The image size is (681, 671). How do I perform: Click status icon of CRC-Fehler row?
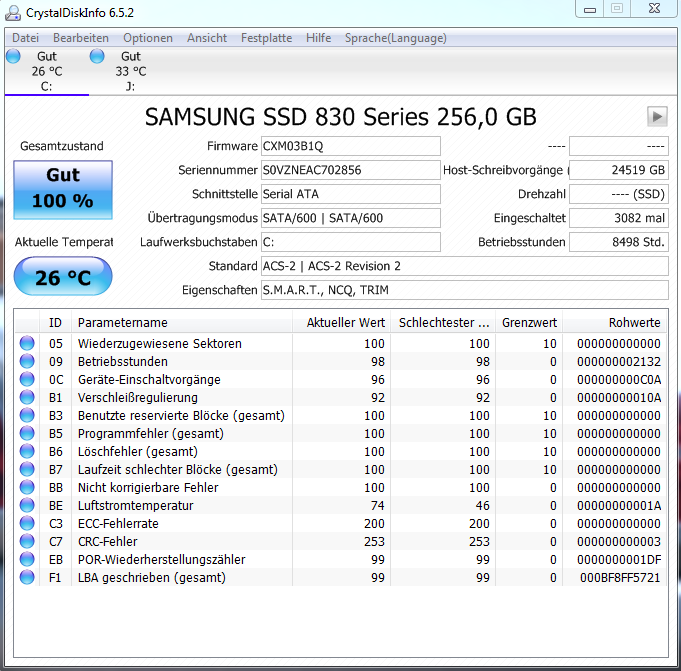click(27, 541)
